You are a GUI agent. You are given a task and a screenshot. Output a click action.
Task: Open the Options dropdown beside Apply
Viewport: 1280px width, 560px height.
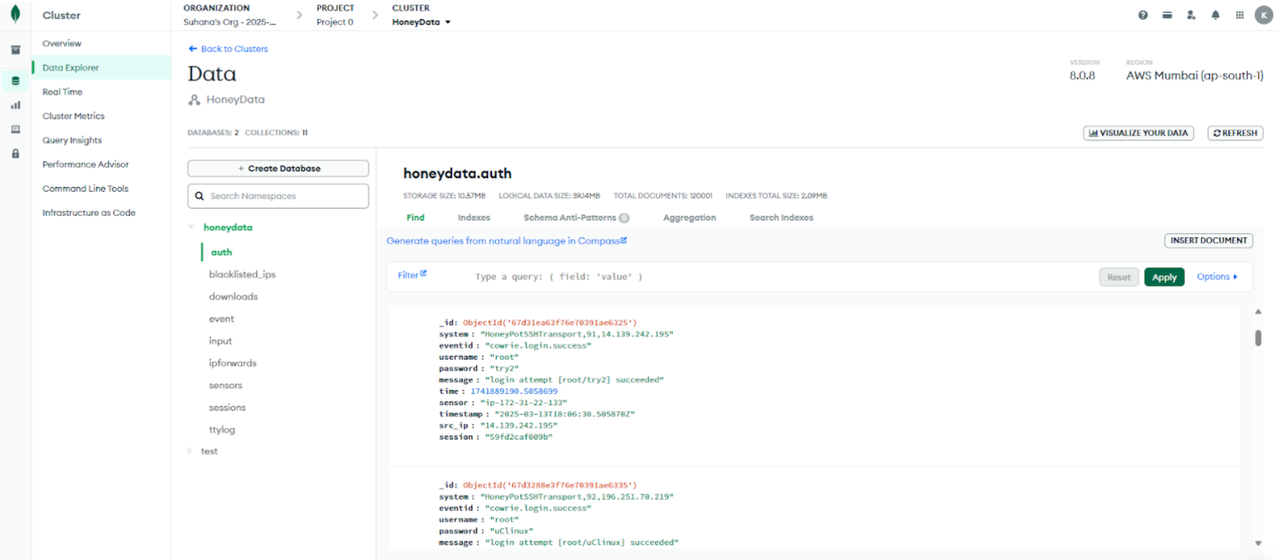[x=1217, y=277]
